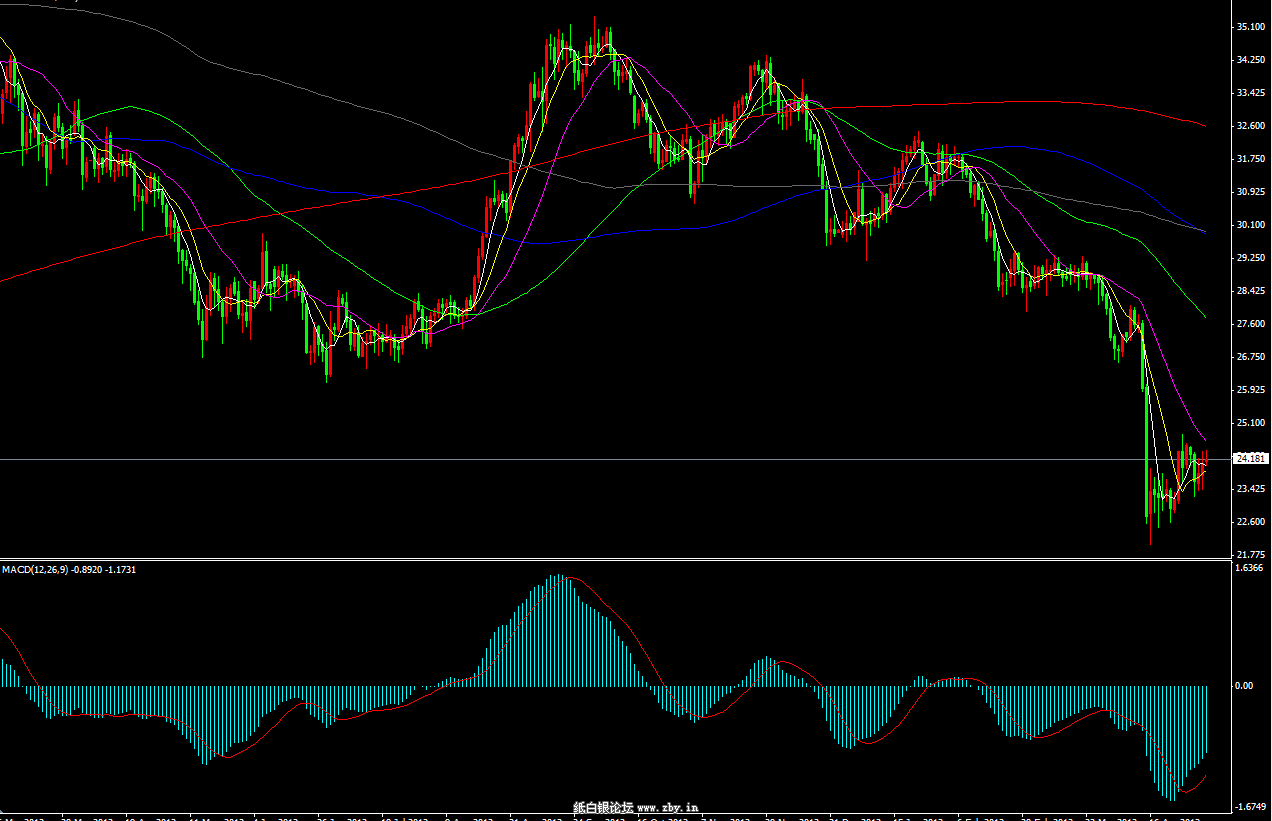This screenshot has width=1272, height=821.
Task: Click the -1.6749 MACD scale minimum
Action: 1248,806
